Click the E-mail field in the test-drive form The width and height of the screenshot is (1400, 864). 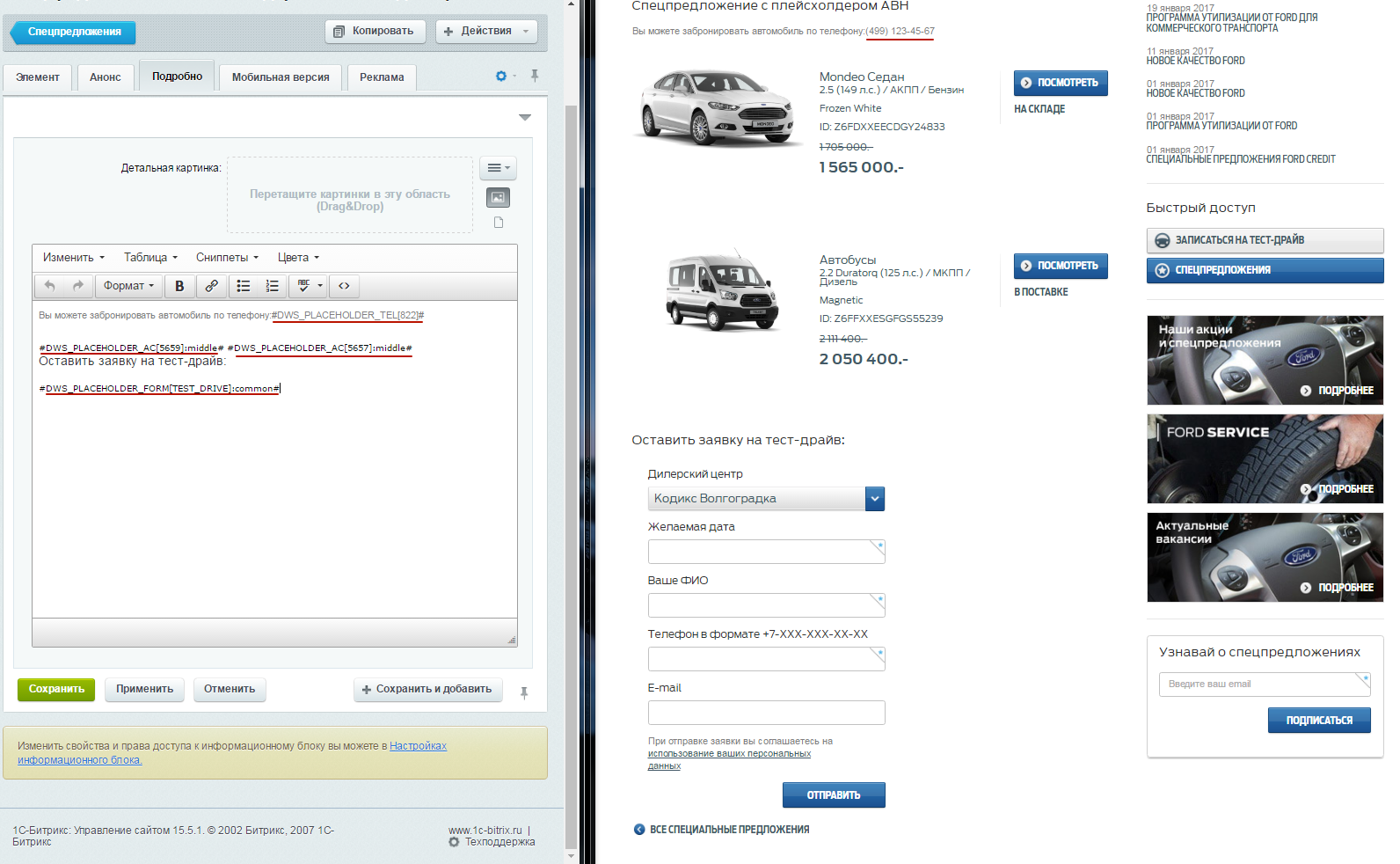pos(766,713)
